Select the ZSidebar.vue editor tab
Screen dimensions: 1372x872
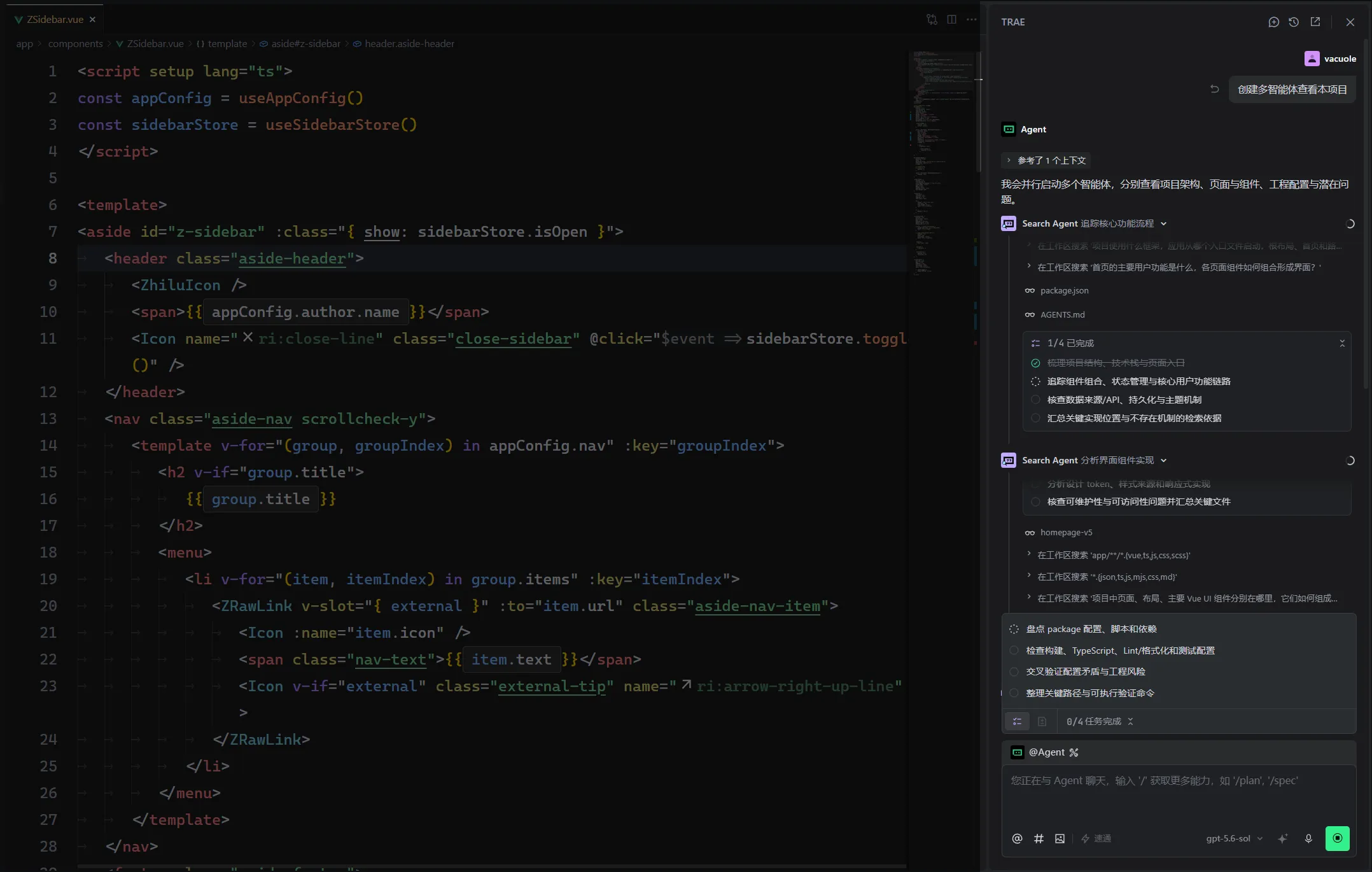[x=55, y=19]
